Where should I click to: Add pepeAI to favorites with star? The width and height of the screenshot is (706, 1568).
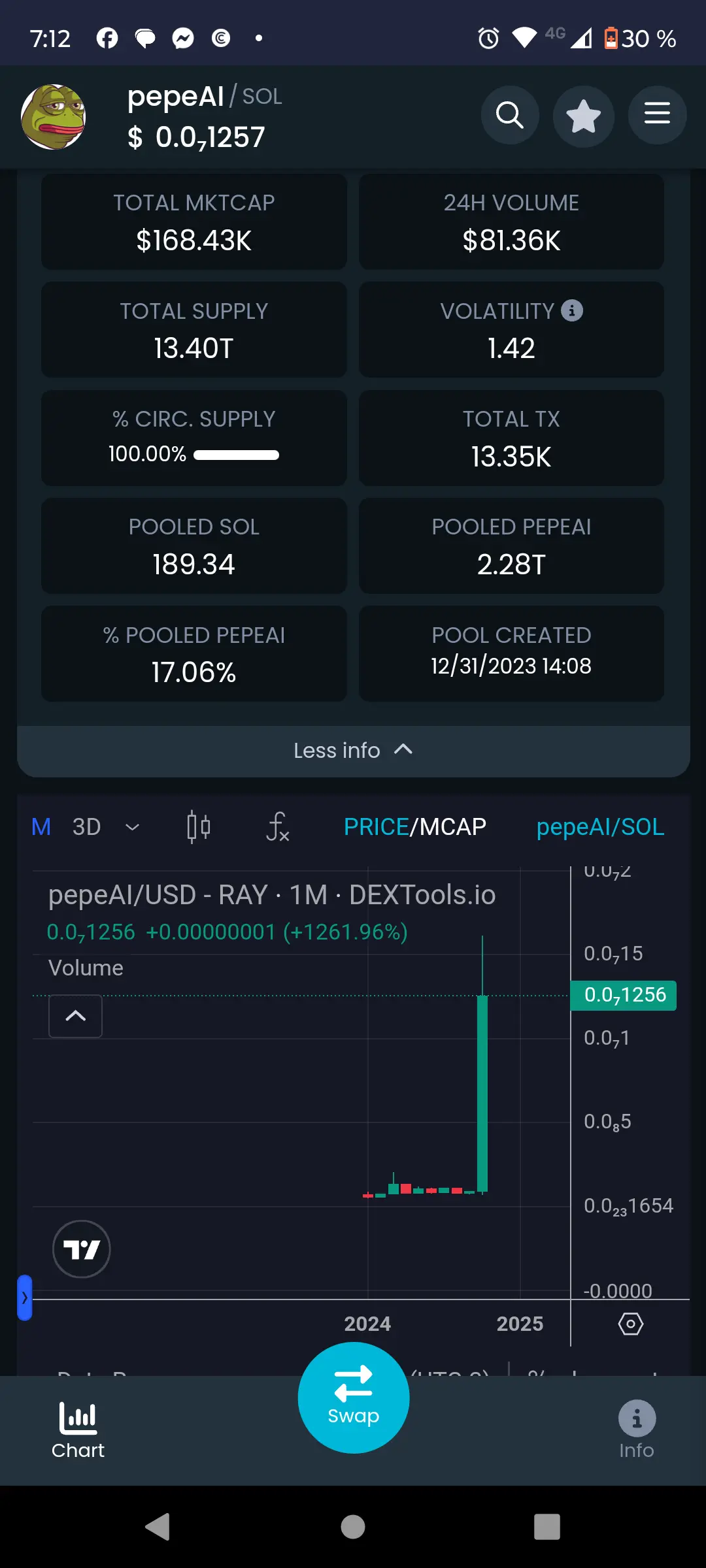583,116
